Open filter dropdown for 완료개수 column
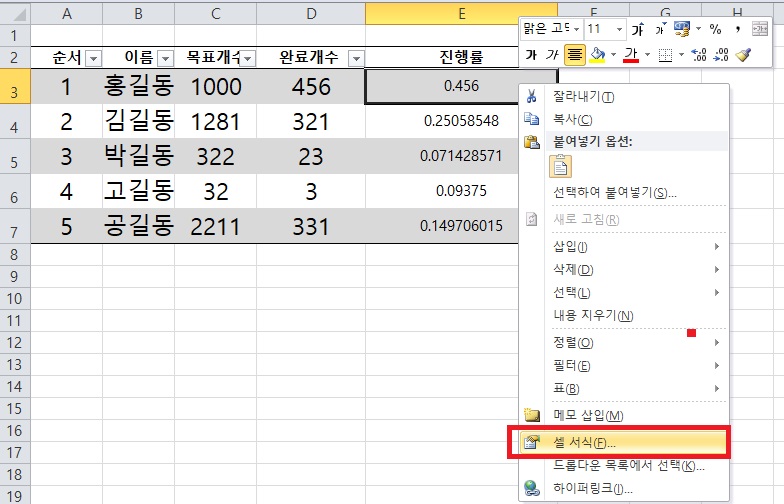 point(356,59)
